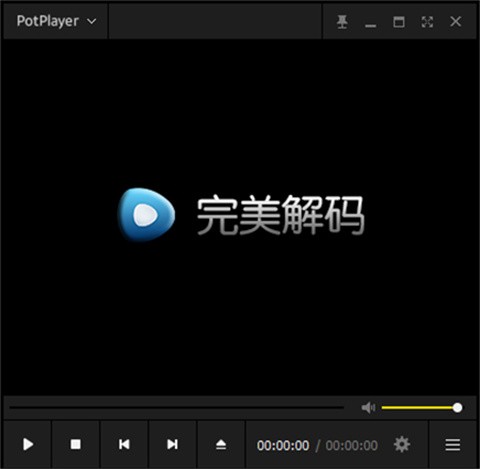Click the total duration time display
This screenshot has width=480, height=469.
[x=352, y=446]
